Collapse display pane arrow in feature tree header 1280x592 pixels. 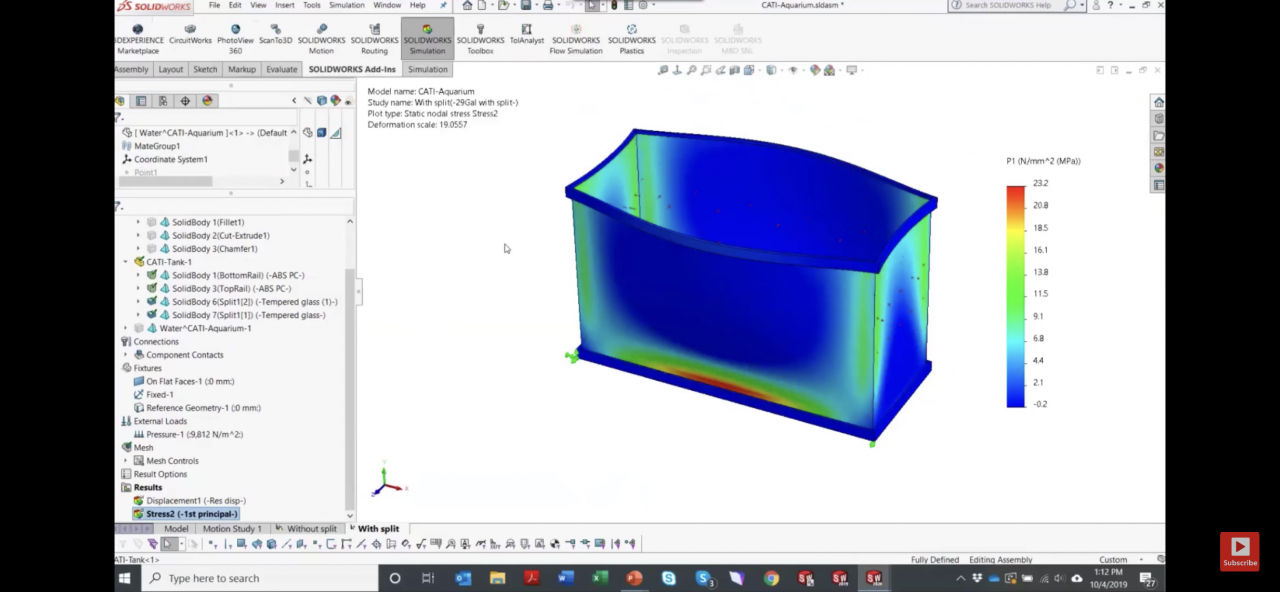294,101
